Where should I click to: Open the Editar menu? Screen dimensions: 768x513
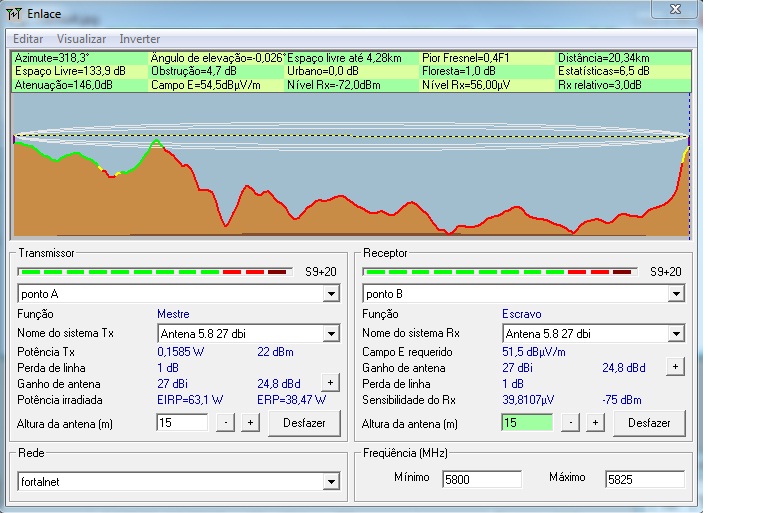pos(28,38)
